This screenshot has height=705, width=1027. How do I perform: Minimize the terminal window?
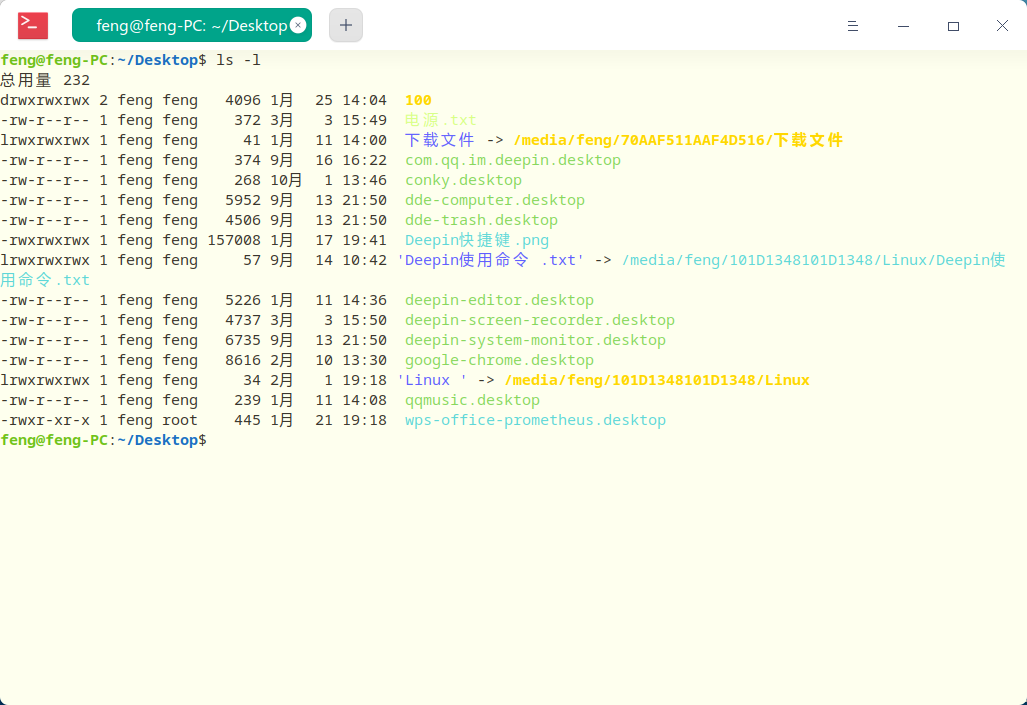pyautogui.click(x=903, y=26)
